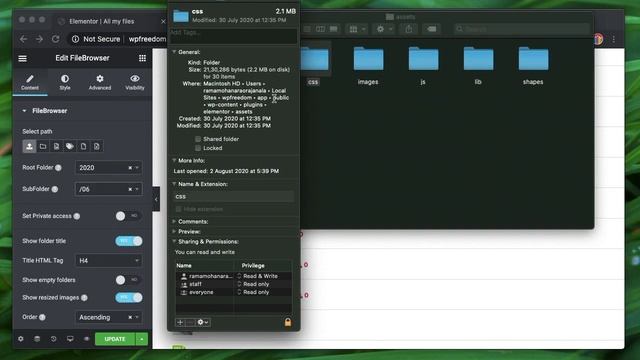Open the Finder action gear dropdown
The image size is (640, 360).
tap(384, 29)
